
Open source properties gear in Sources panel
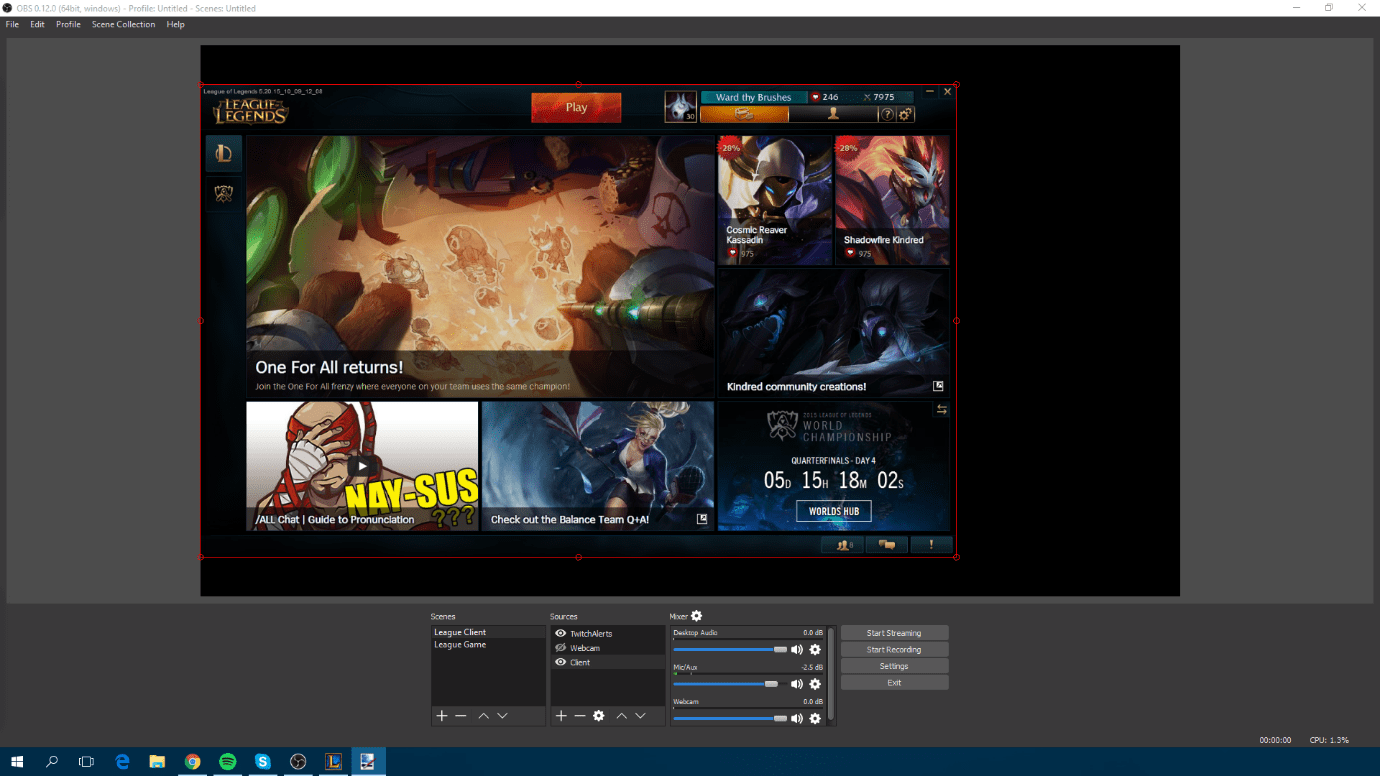click(599, 716)
